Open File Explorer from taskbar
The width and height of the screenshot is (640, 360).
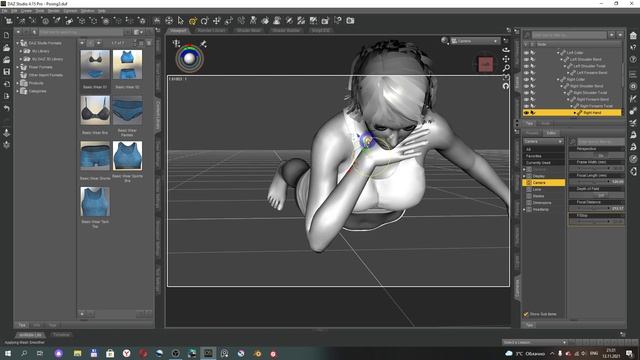[78, 353]
